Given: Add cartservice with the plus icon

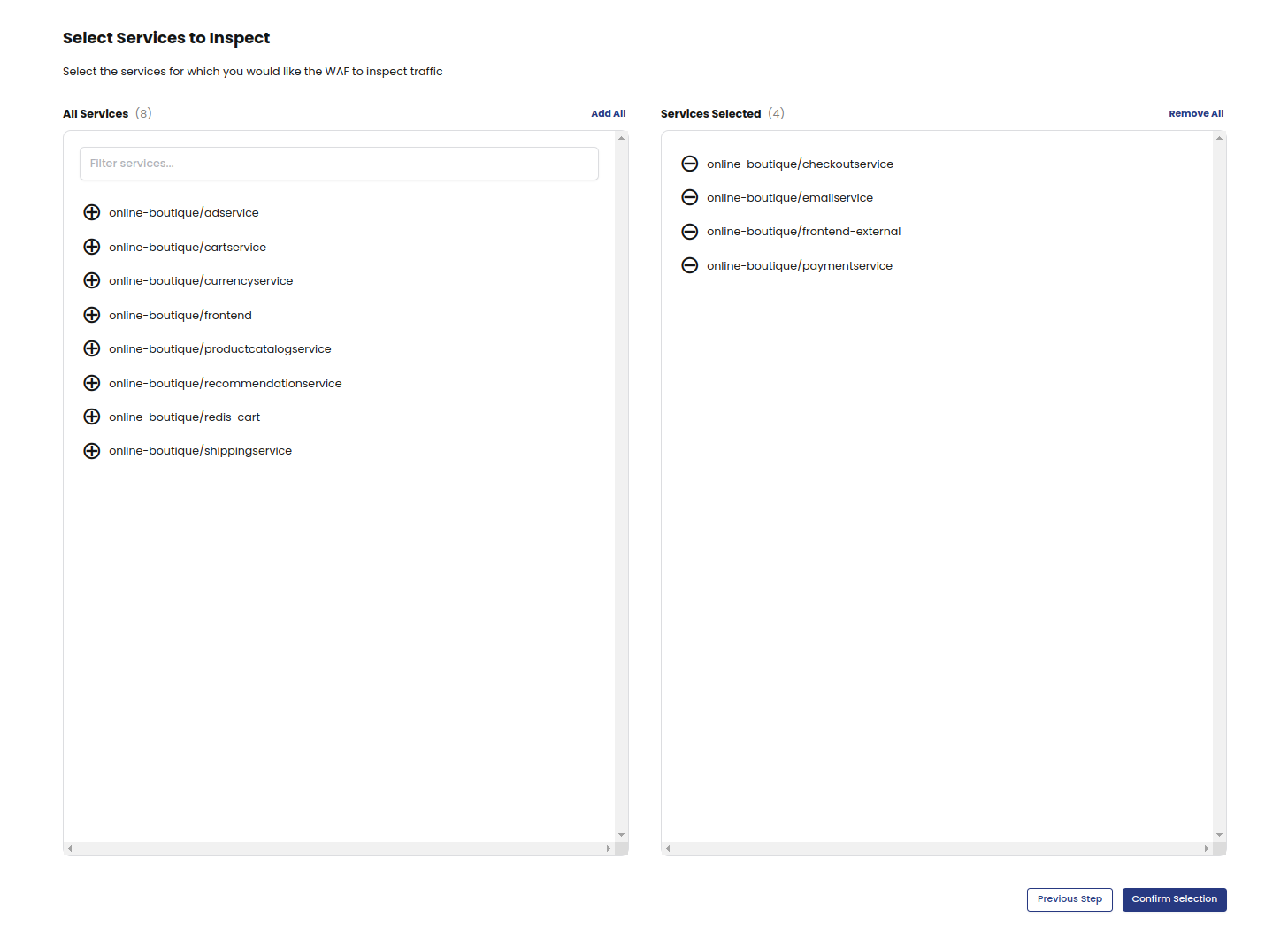Looking at the screenshot, I should pyautogui.click(x=92, y=247).
